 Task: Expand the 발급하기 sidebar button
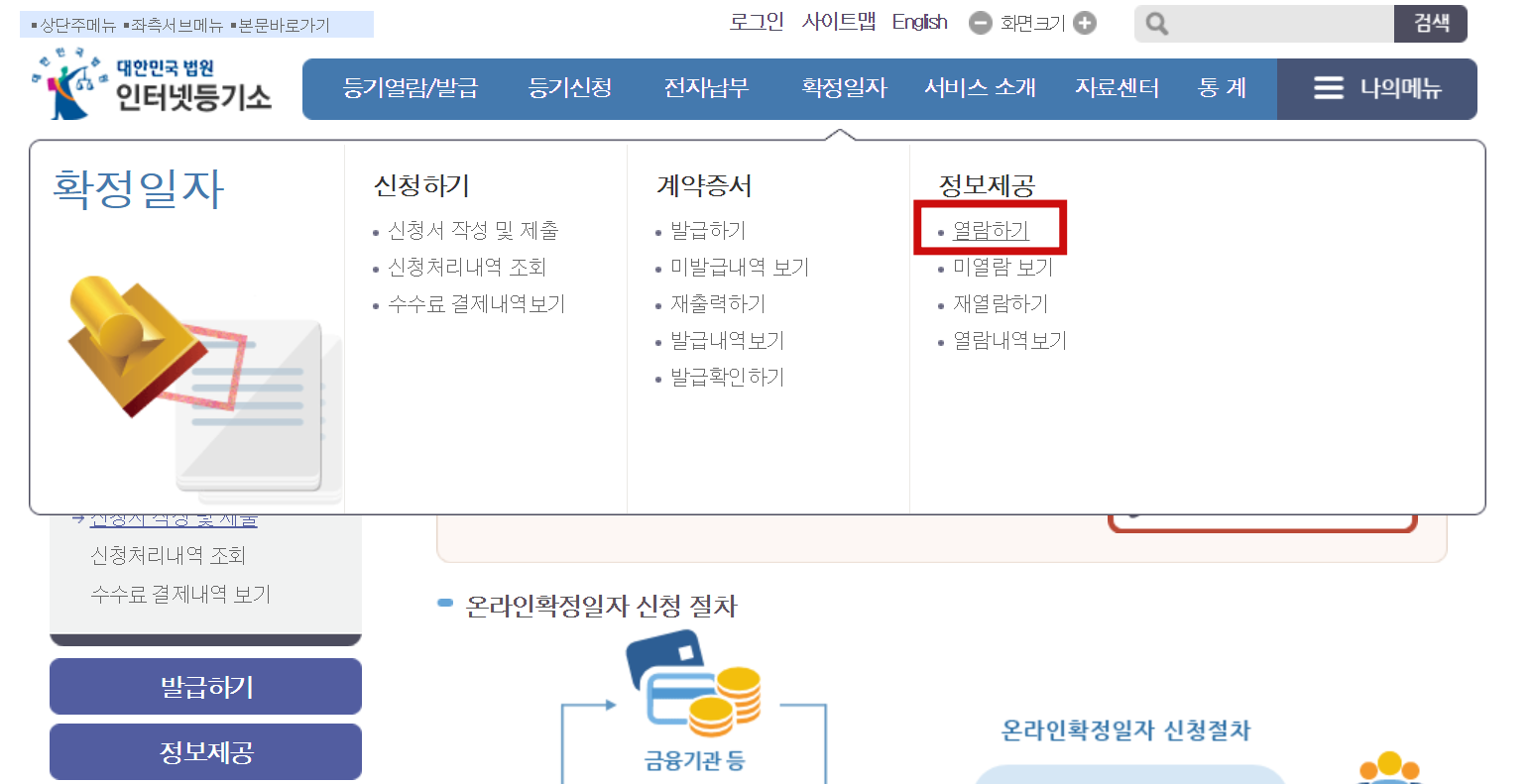pos(205,686)
